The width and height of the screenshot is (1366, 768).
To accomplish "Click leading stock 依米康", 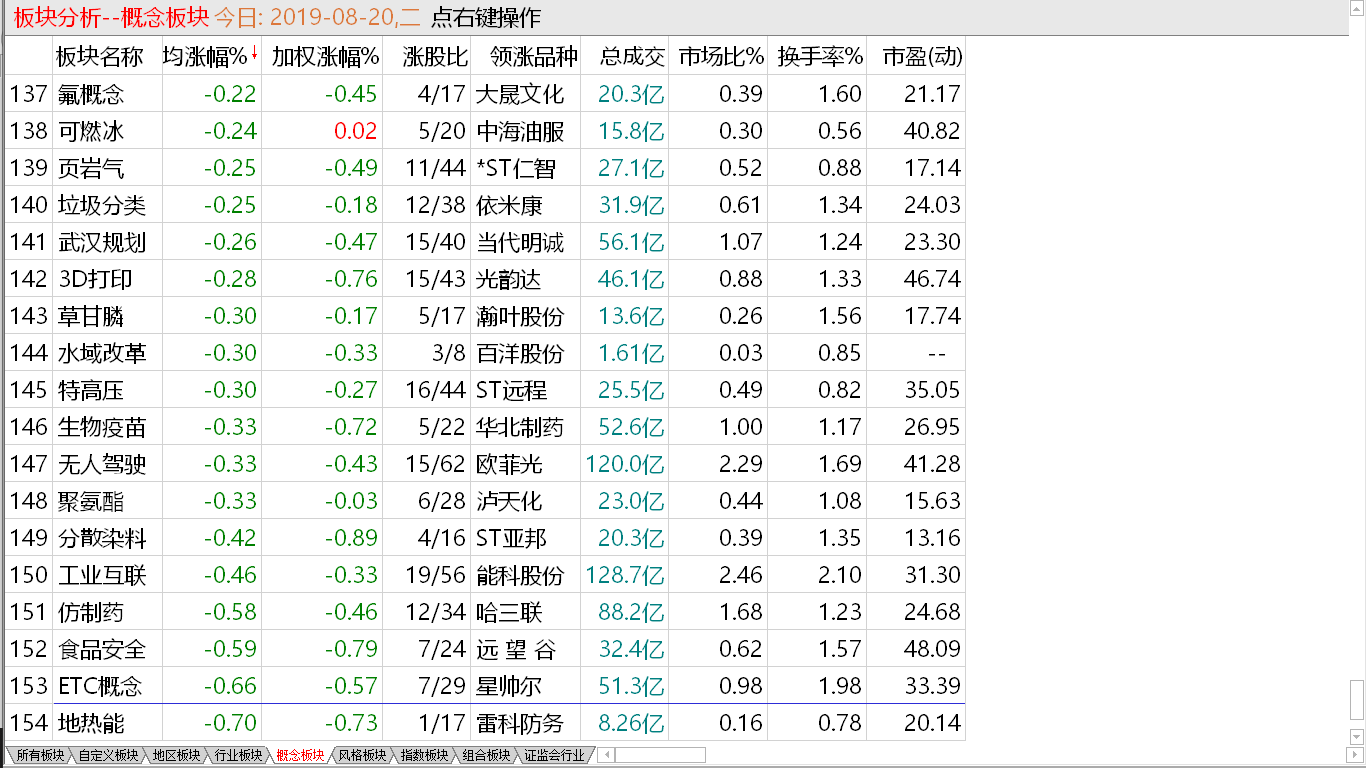I will [x=509, y=205].
